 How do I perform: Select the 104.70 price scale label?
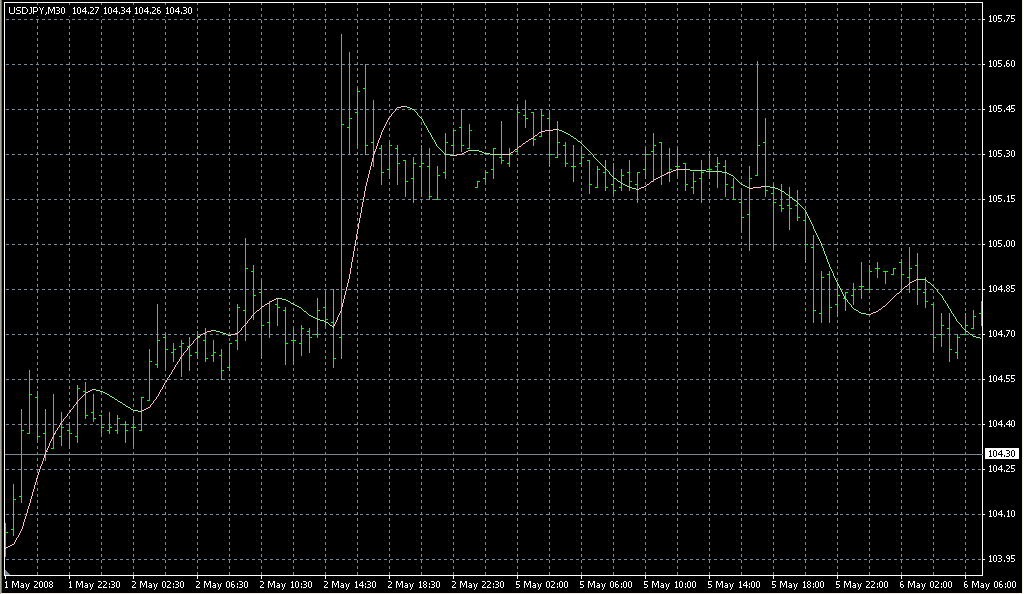[x=1002, y=334]
